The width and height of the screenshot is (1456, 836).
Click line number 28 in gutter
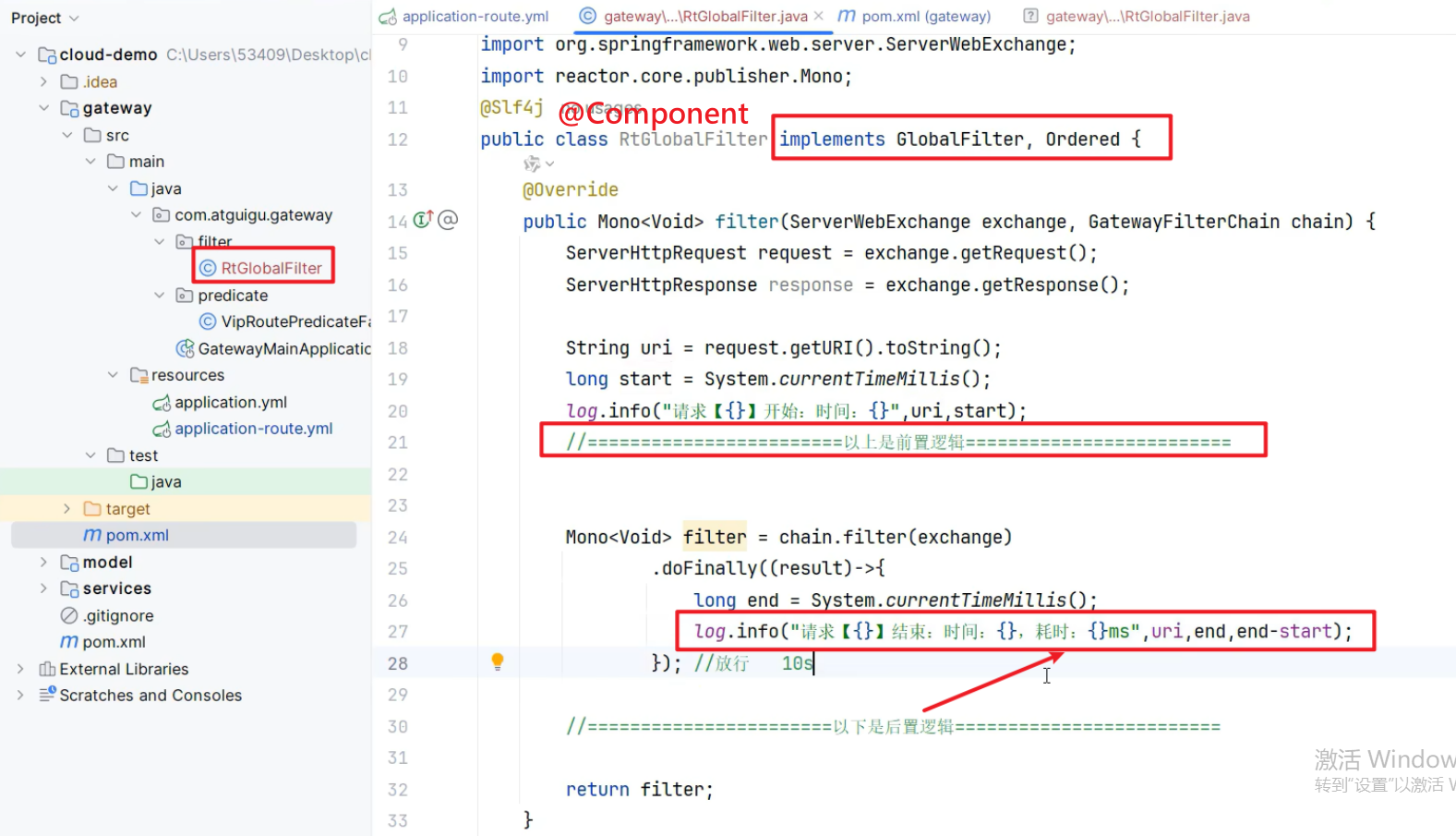click(x=398, y=663)
